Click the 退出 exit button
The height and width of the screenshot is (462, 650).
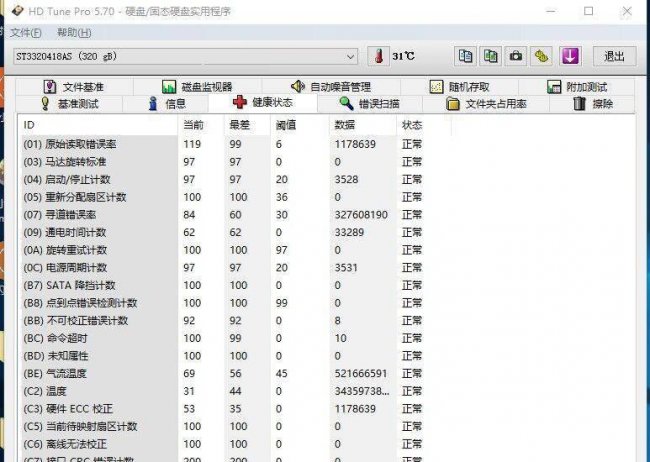click(x=614, y=56)
